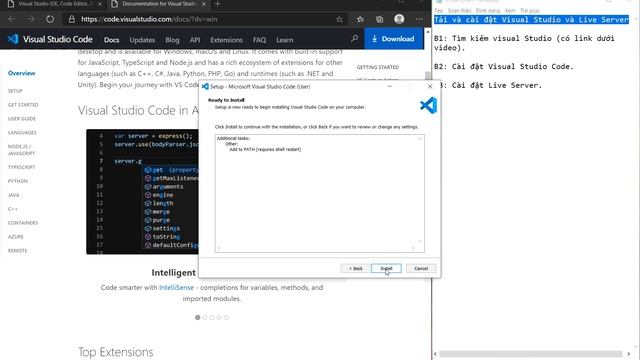Open the Learn navigation item
Viewport: 640px width, 360px height.
(x=284, y=40)
